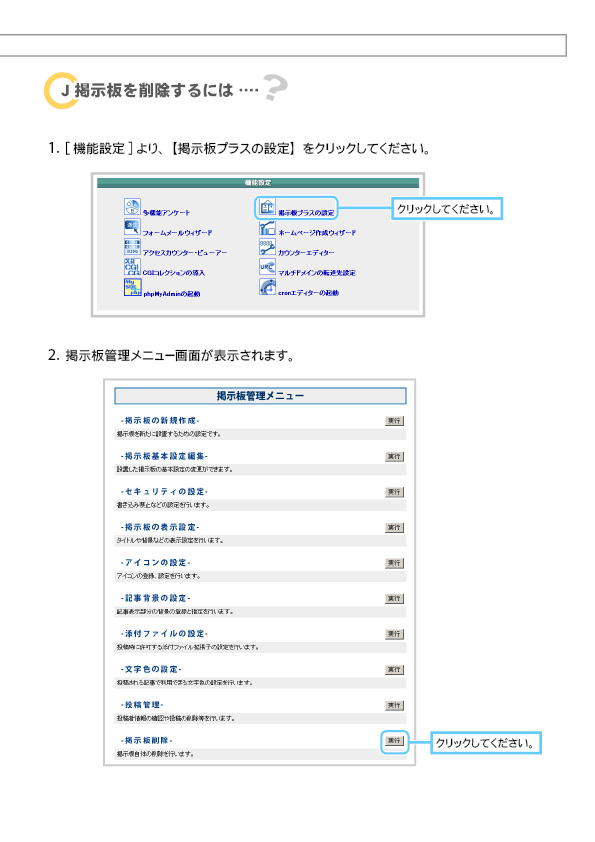595x842 pixels.
Task: Launch phpMyAdmin via its icon
Action: coord(132,287)
